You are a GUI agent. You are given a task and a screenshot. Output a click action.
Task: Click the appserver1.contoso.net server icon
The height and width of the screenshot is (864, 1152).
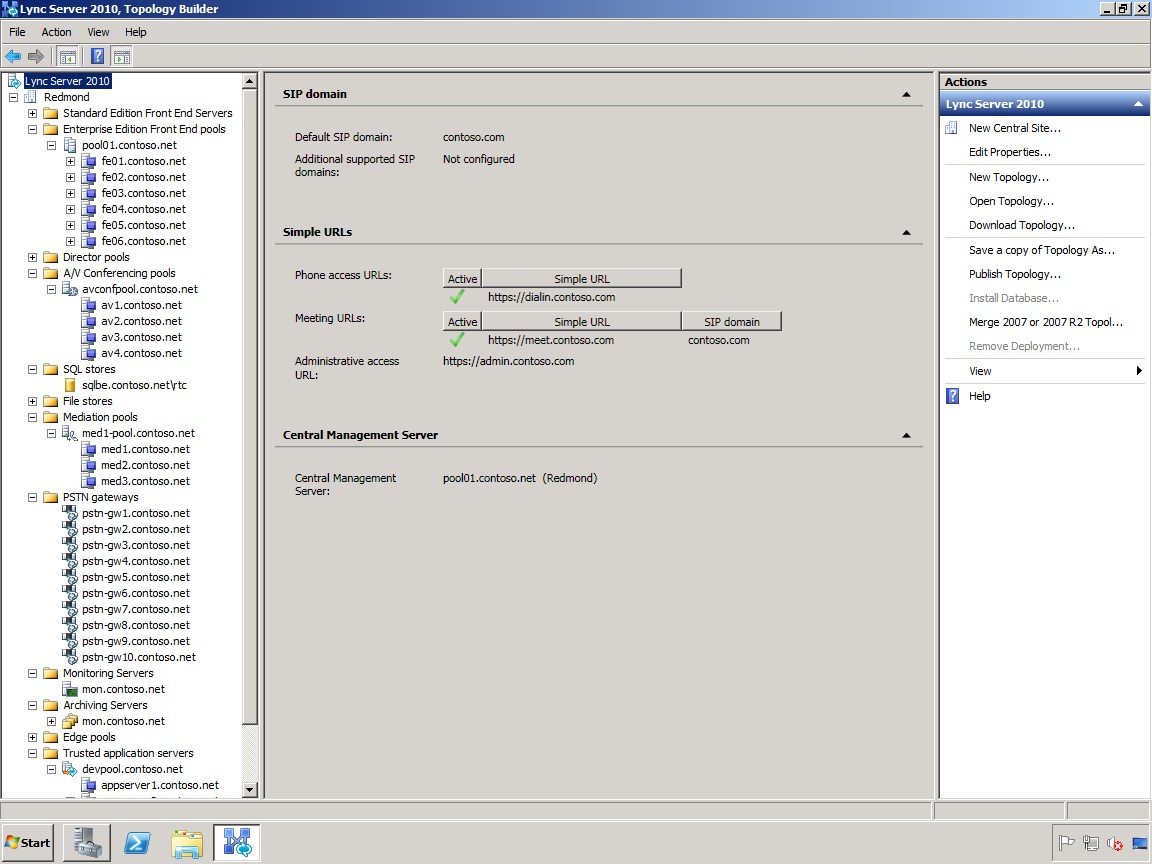(89, 785)
